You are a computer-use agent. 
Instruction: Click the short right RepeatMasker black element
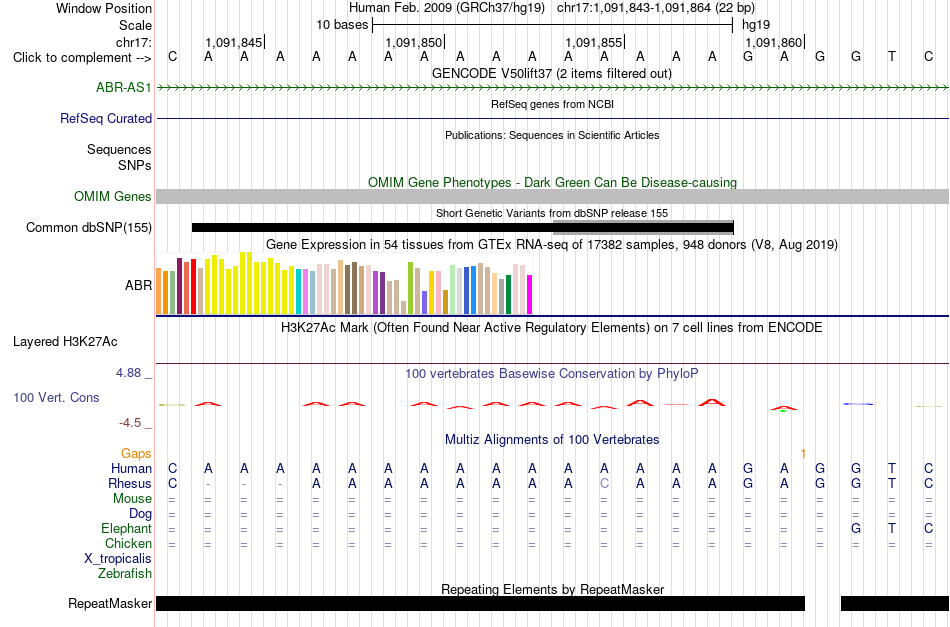pos(895,603)
